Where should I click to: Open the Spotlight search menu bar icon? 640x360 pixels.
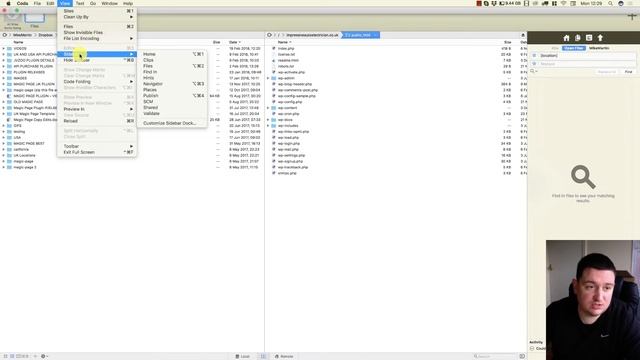tap(610, 3)
